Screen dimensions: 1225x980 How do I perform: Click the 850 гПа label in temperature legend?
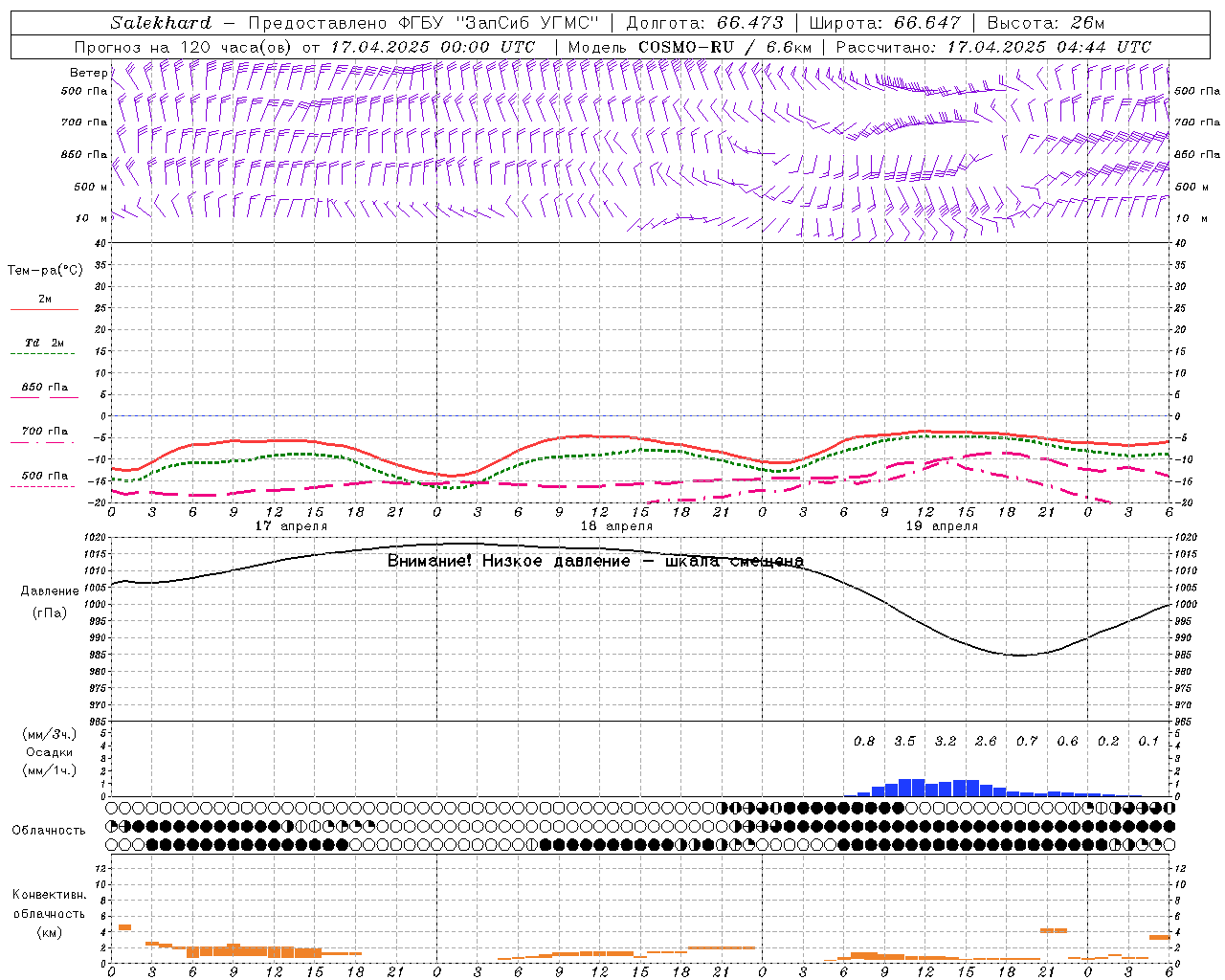tap(44, 388)
